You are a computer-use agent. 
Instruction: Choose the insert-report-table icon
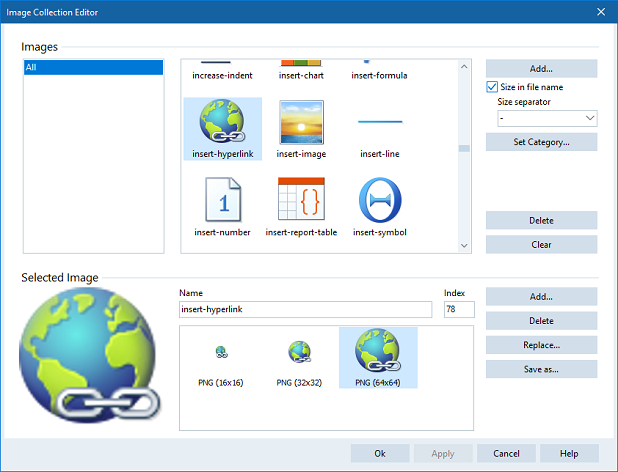pyautogui.click(x=300, y=200)
